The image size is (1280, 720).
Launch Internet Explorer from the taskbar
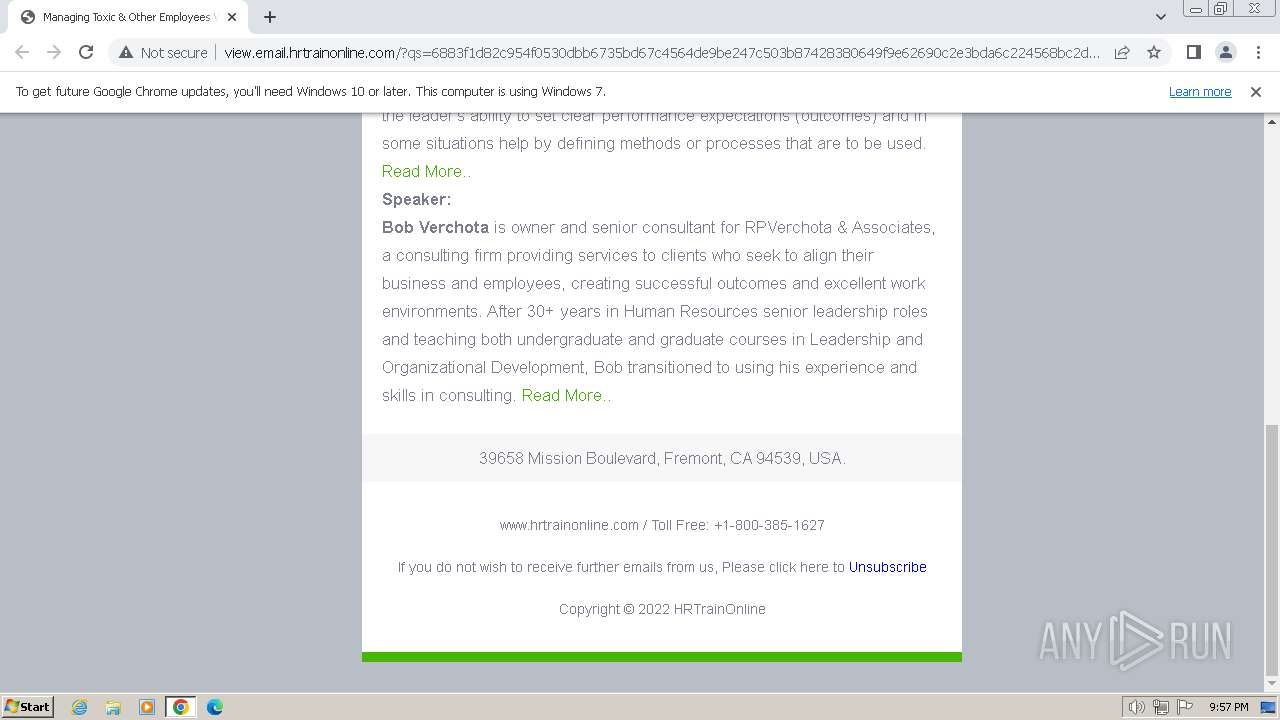point(80,707)
